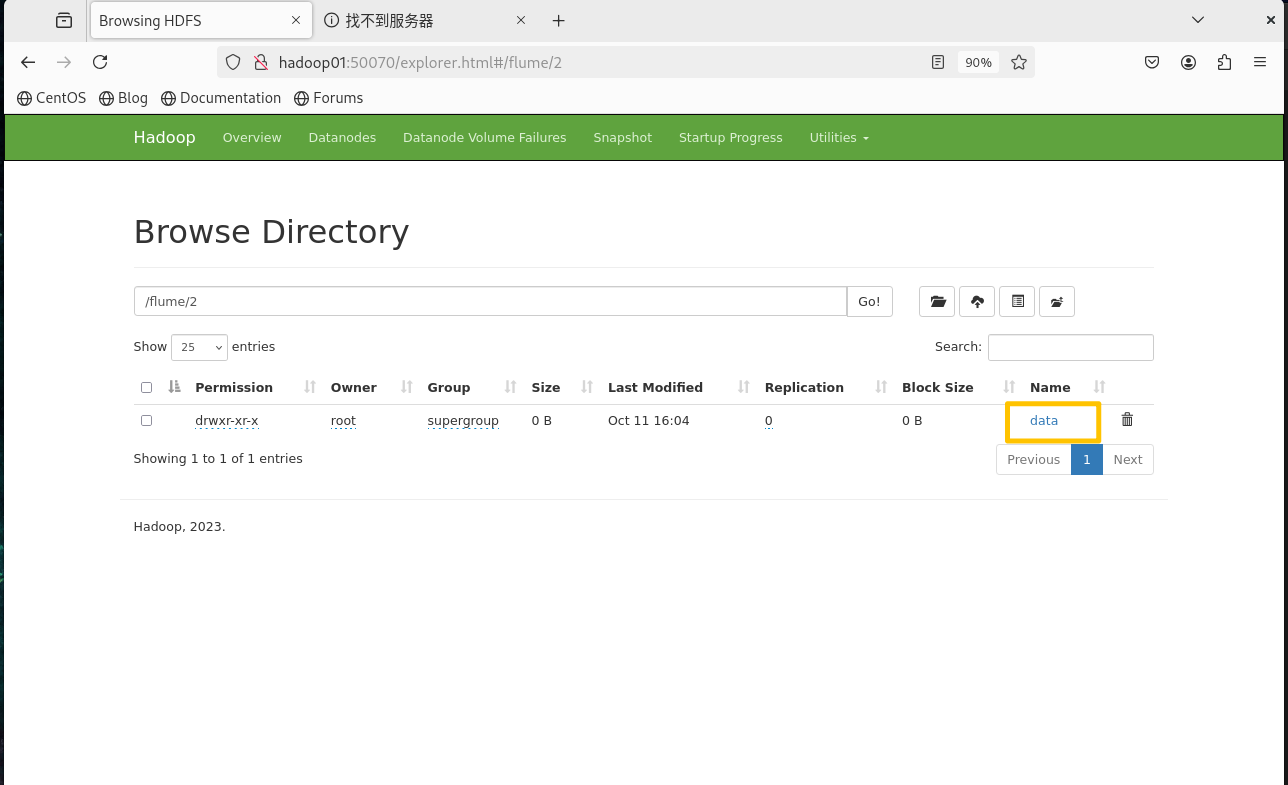This screenshot has height=785, width=1288.
Task: Open Datanode Volume Failures page
Action: (484, 138)
